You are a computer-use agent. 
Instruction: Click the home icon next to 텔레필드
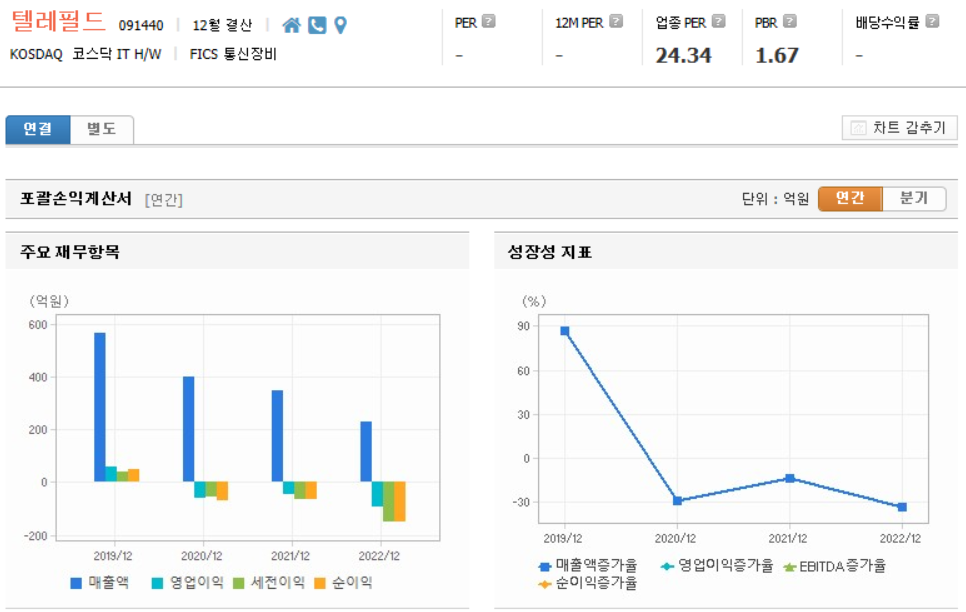tap(292, 25)
